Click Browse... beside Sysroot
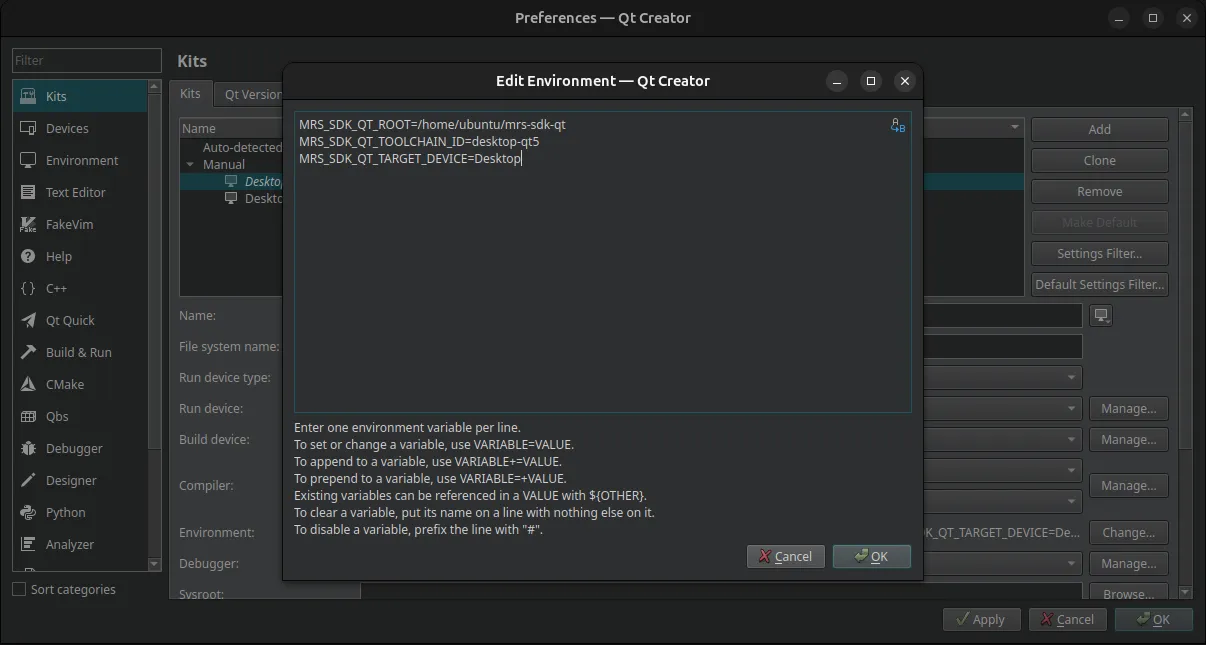The width and height of the screenshot is (1206, 645). 1128,593
